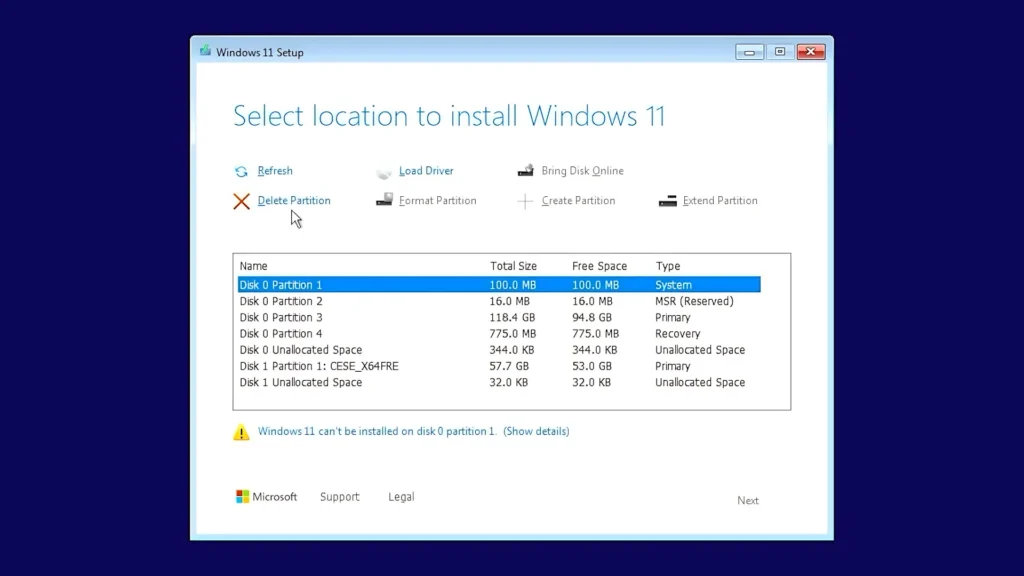The height and width of the screenshot is (576, 1024).
Task: Open the Legal link
Action: [401, 497]
